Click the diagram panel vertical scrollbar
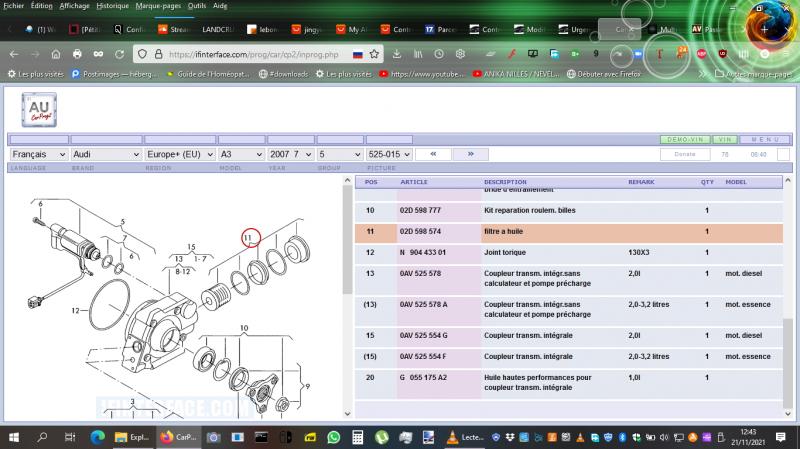This screenshot has width=800, height=449. pyautogui.click(x=347, y=240)
